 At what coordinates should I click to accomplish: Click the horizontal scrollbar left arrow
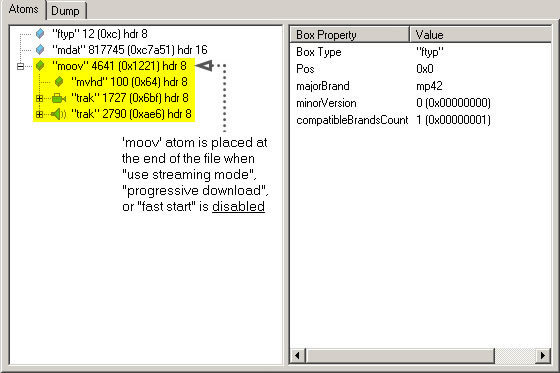pos(298,355)
